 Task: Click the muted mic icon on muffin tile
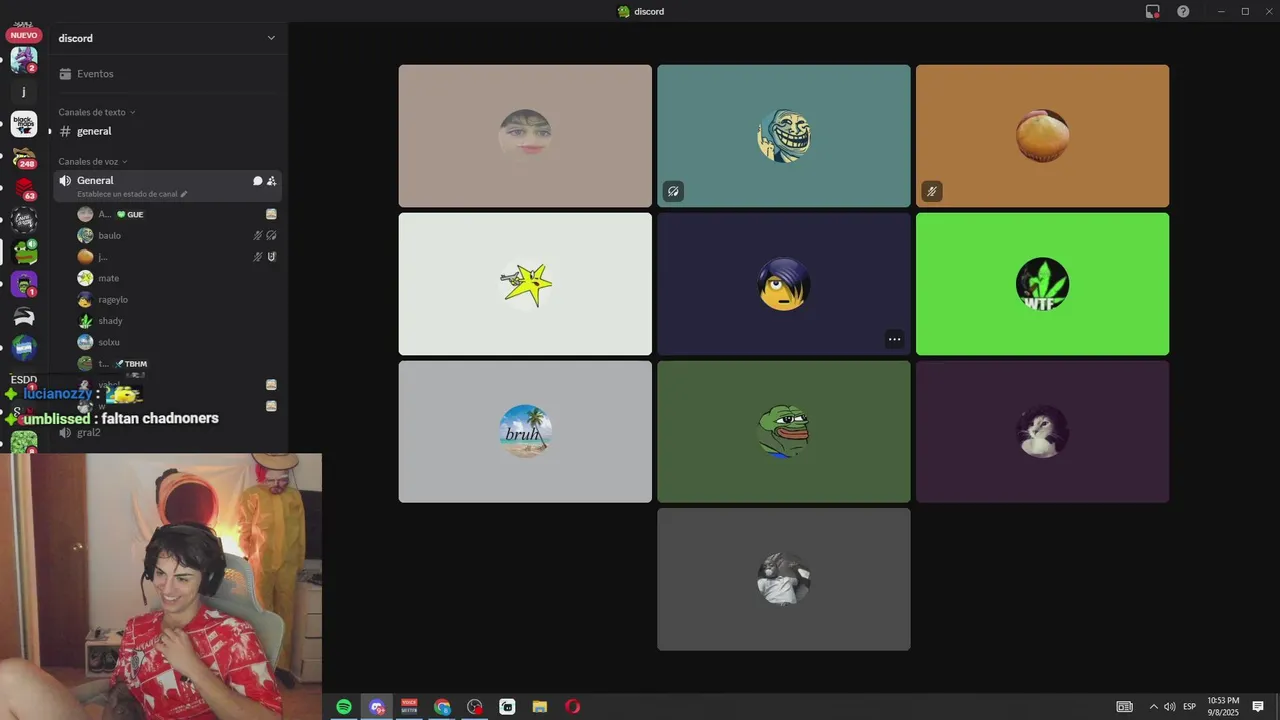coord(932,191)
